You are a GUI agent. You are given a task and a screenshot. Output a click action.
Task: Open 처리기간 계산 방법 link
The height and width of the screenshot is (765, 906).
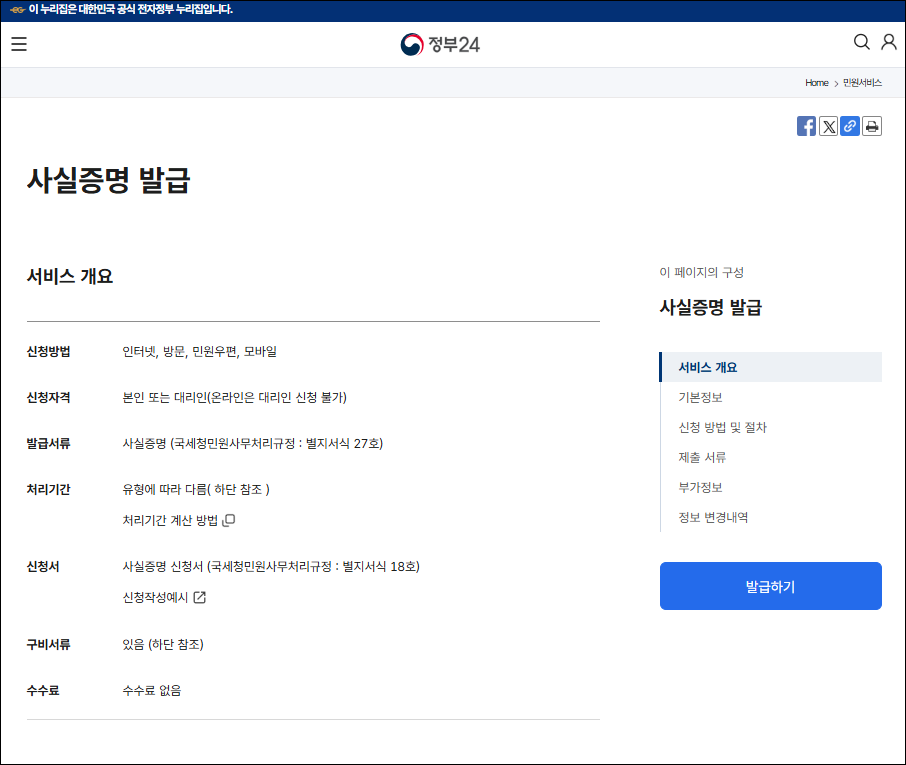[x=170, y=520]
